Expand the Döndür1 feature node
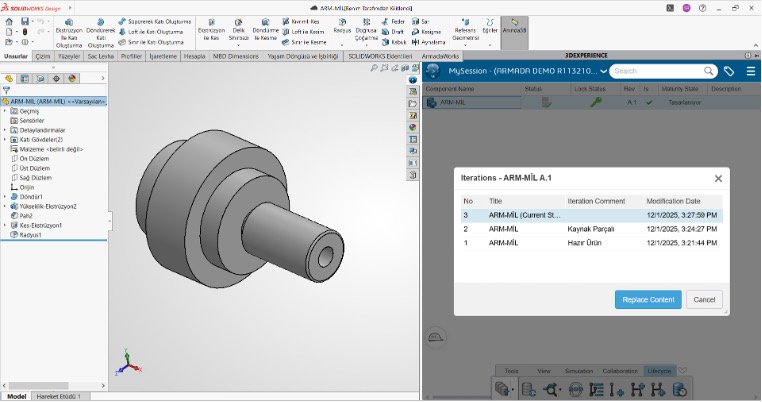The image size is (762, 402). (4, 197)
